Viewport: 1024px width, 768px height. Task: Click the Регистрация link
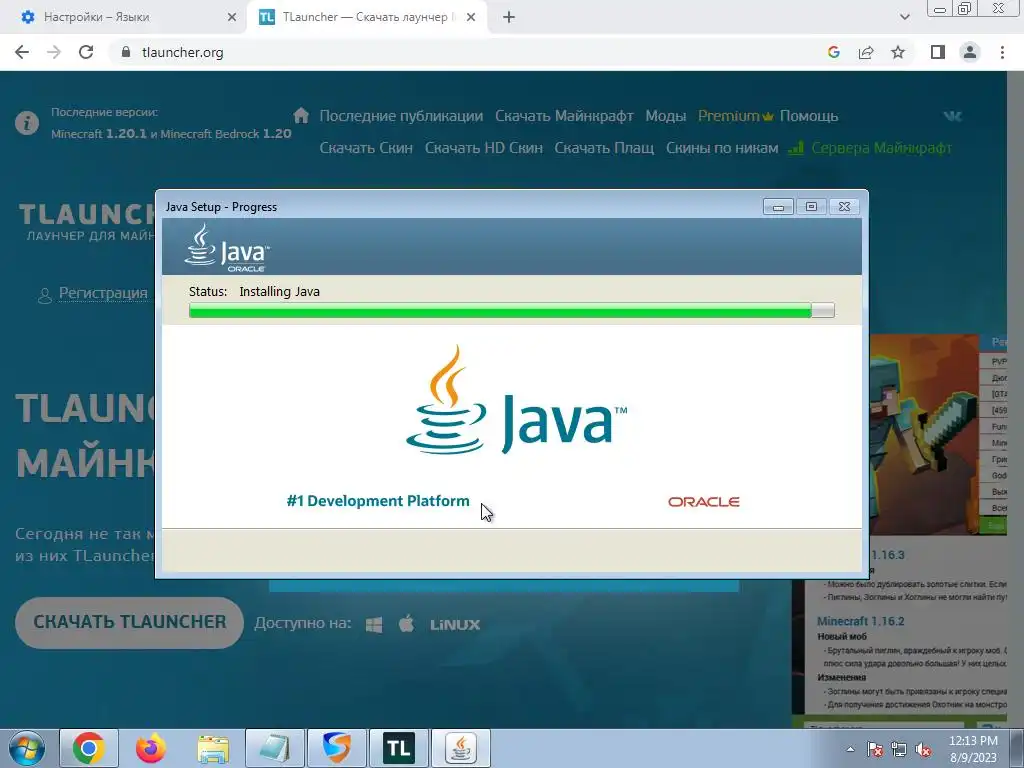point(103,293)
